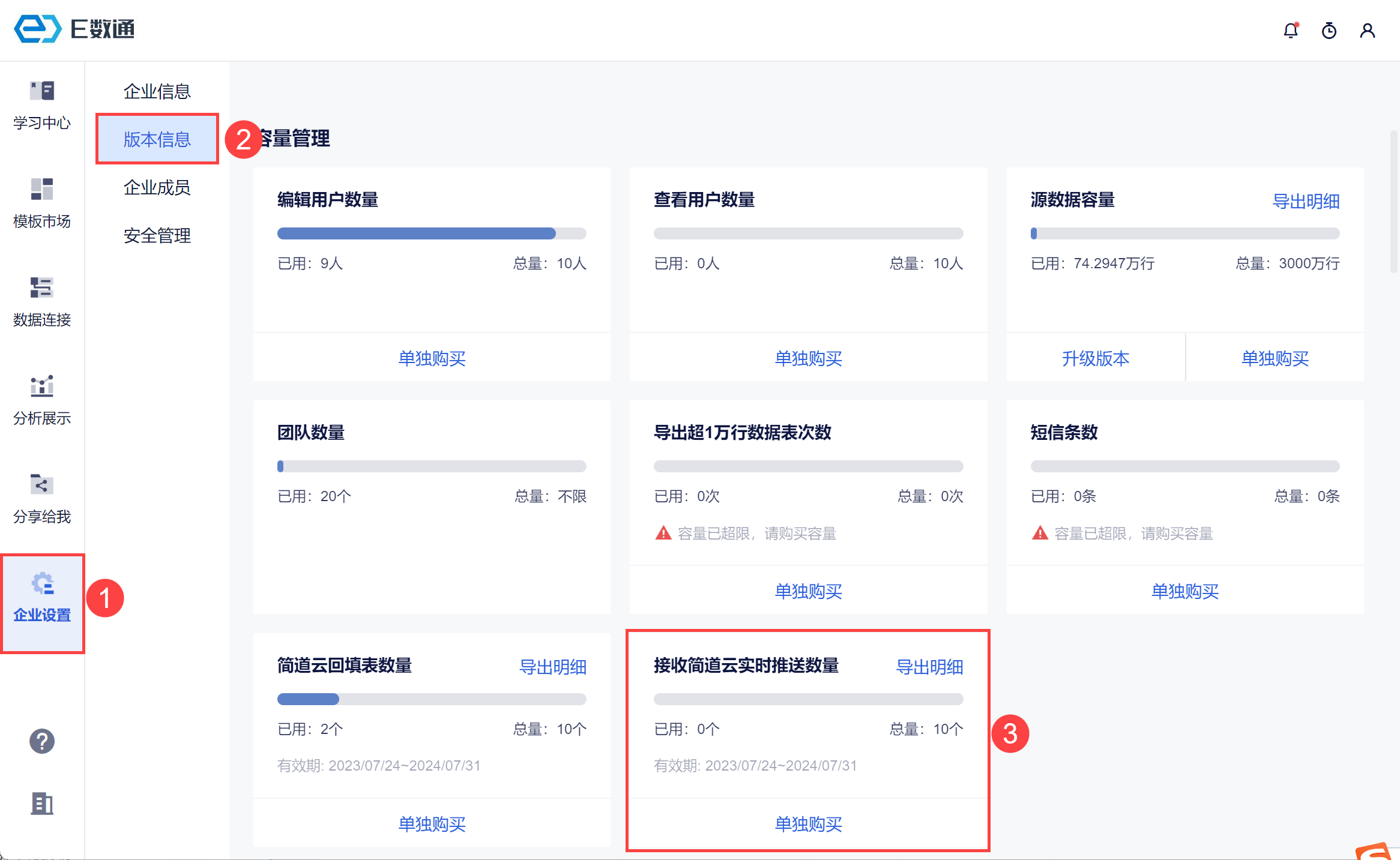Viewport: 1400px width, 860px height.
Task: Switch to 企业信息 menu item
Action: point(157,91)
